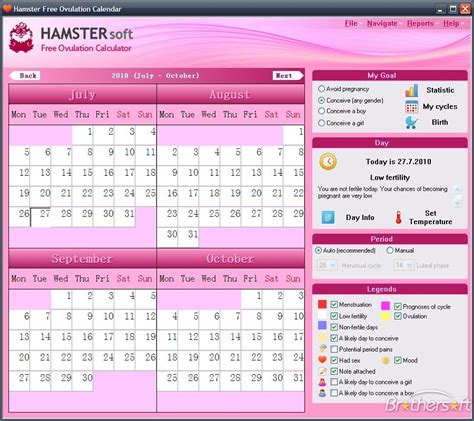Select Conceive a boy goal
The height and width of the screenshot is (421, 474).
pyautogui.click(x=321, y=111)
